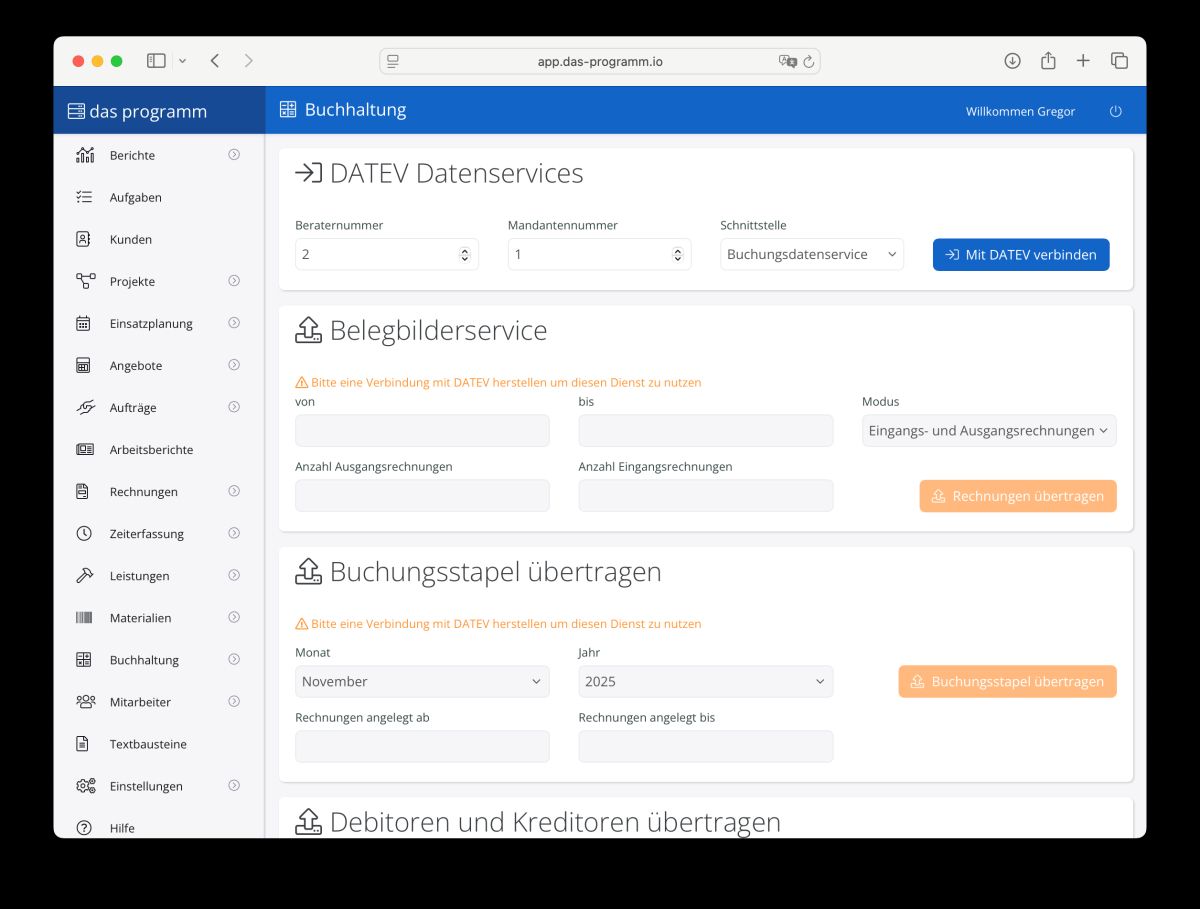Viewport: 1200px width, 909px height.
Task: Open the Schnittstelle dropdown
Action: pos(811,254)
